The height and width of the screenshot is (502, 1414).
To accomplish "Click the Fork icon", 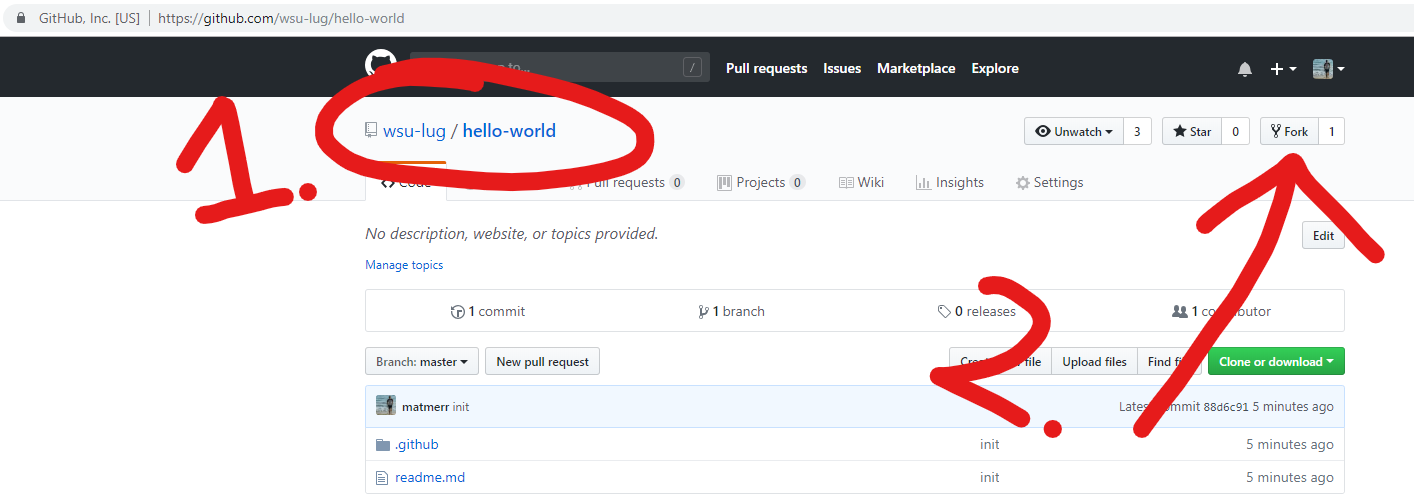I will point(1276,131).
